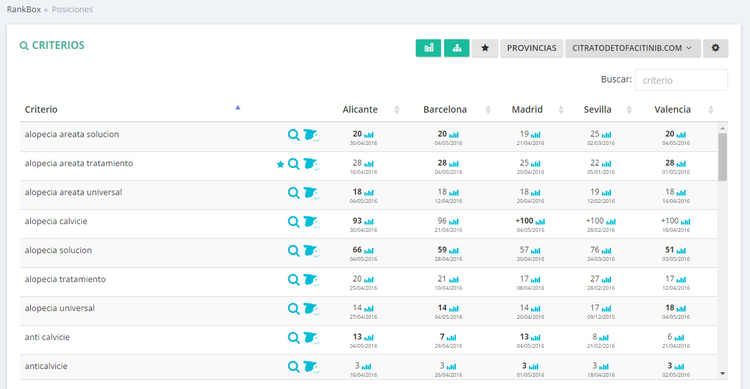
Task: Toggle the star favorites filter button
Action: pyautogui.click(x=485, y=48)
